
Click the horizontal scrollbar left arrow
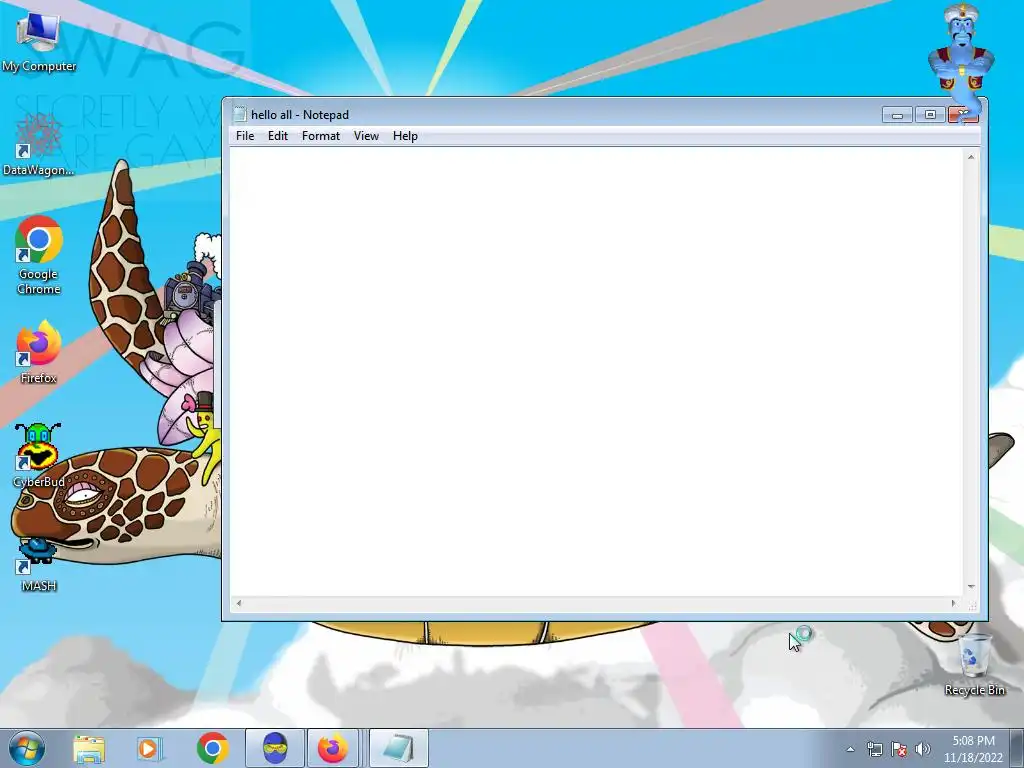coord(239,603)
